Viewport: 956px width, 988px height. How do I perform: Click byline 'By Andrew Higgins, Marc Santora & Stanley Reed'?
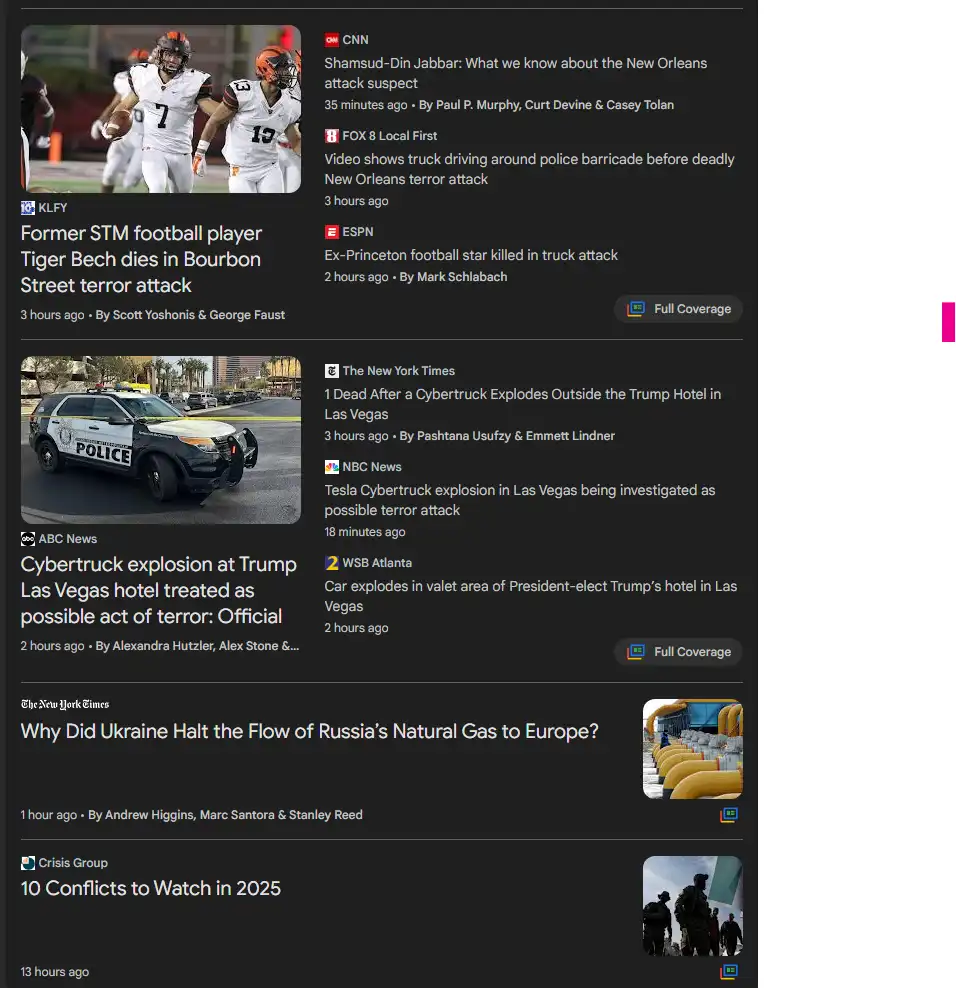click(225, 815)
